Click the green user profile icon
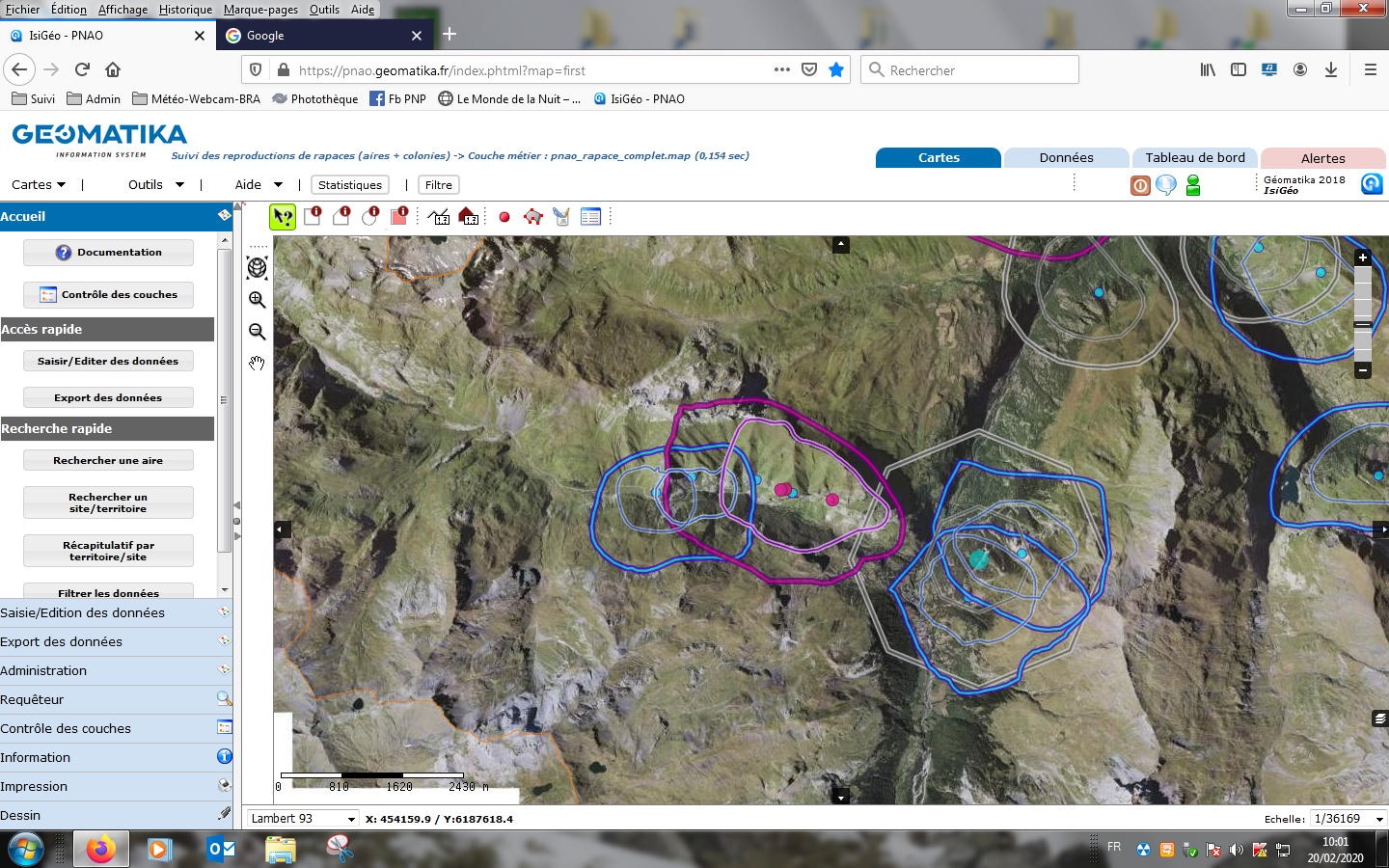The image size is (1389, 868). tap(1193, 185)
